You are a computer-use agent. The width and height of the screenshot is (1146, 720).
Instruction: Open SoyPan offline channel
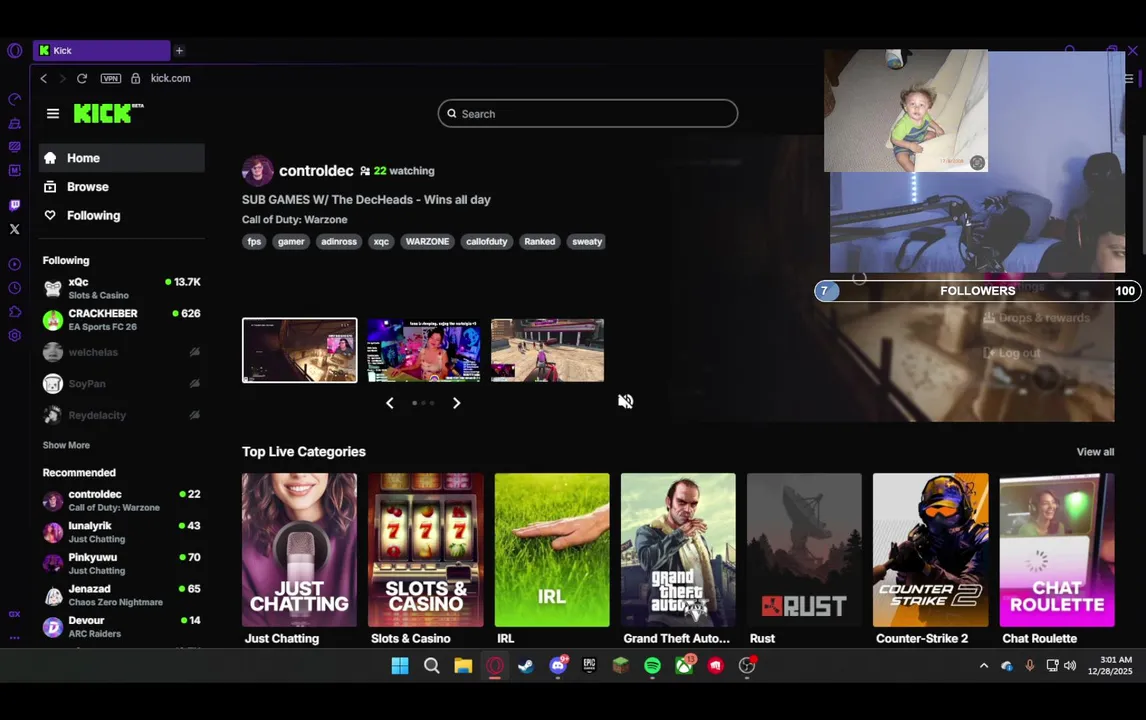pos(121,383)
